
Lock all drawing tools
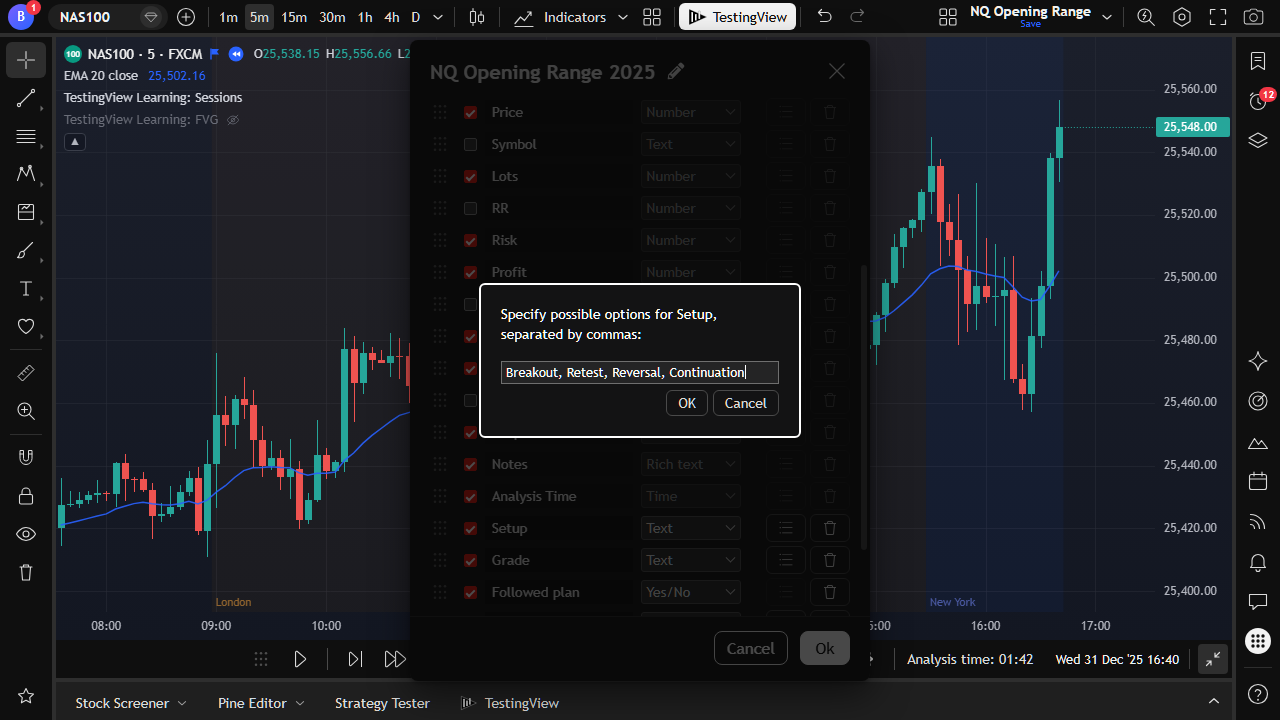26,496
